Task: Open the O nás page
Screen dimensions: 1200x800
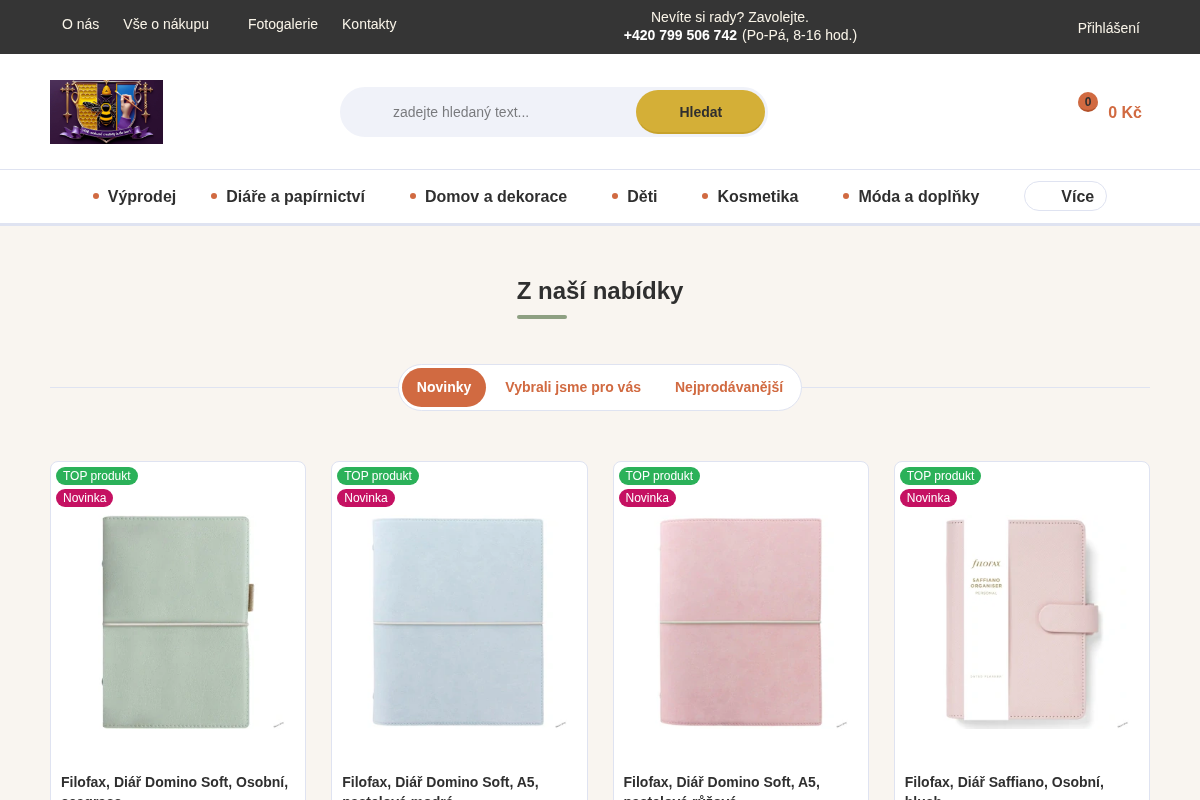Action: pyautogui.click(x=80, y=24)
